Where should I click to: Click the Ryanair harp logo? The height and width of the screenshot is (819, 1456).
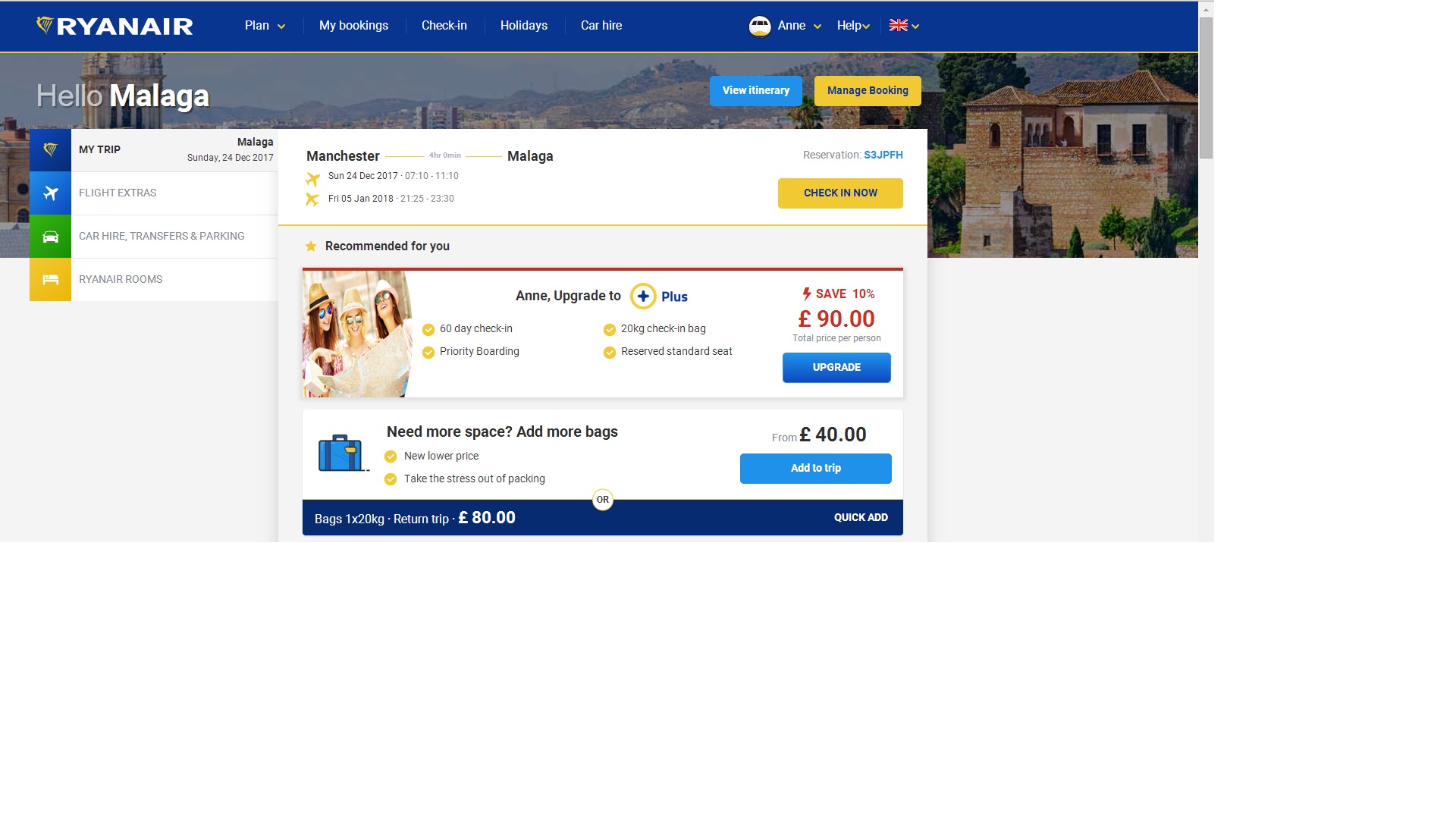[45, 26]
